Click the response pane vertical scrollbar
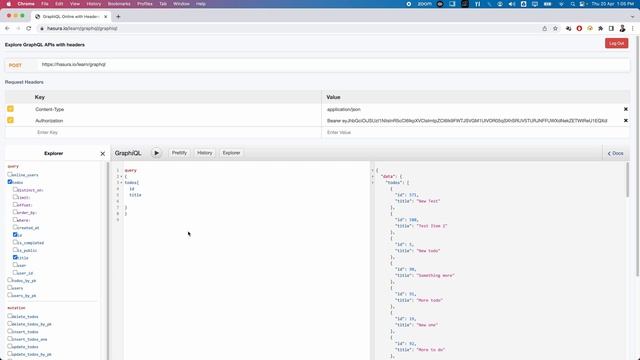Screen dimensions: 640x360 point(627,180)
